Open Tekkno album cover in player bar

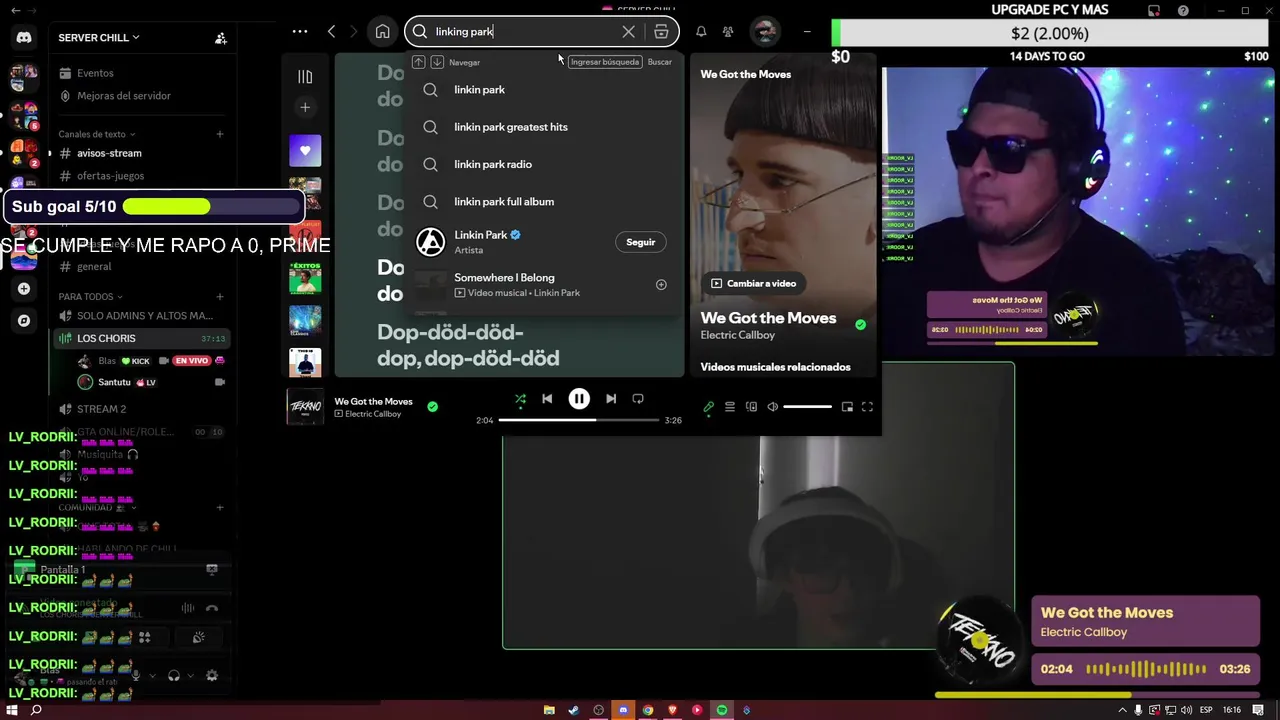[x=305, y=407]
